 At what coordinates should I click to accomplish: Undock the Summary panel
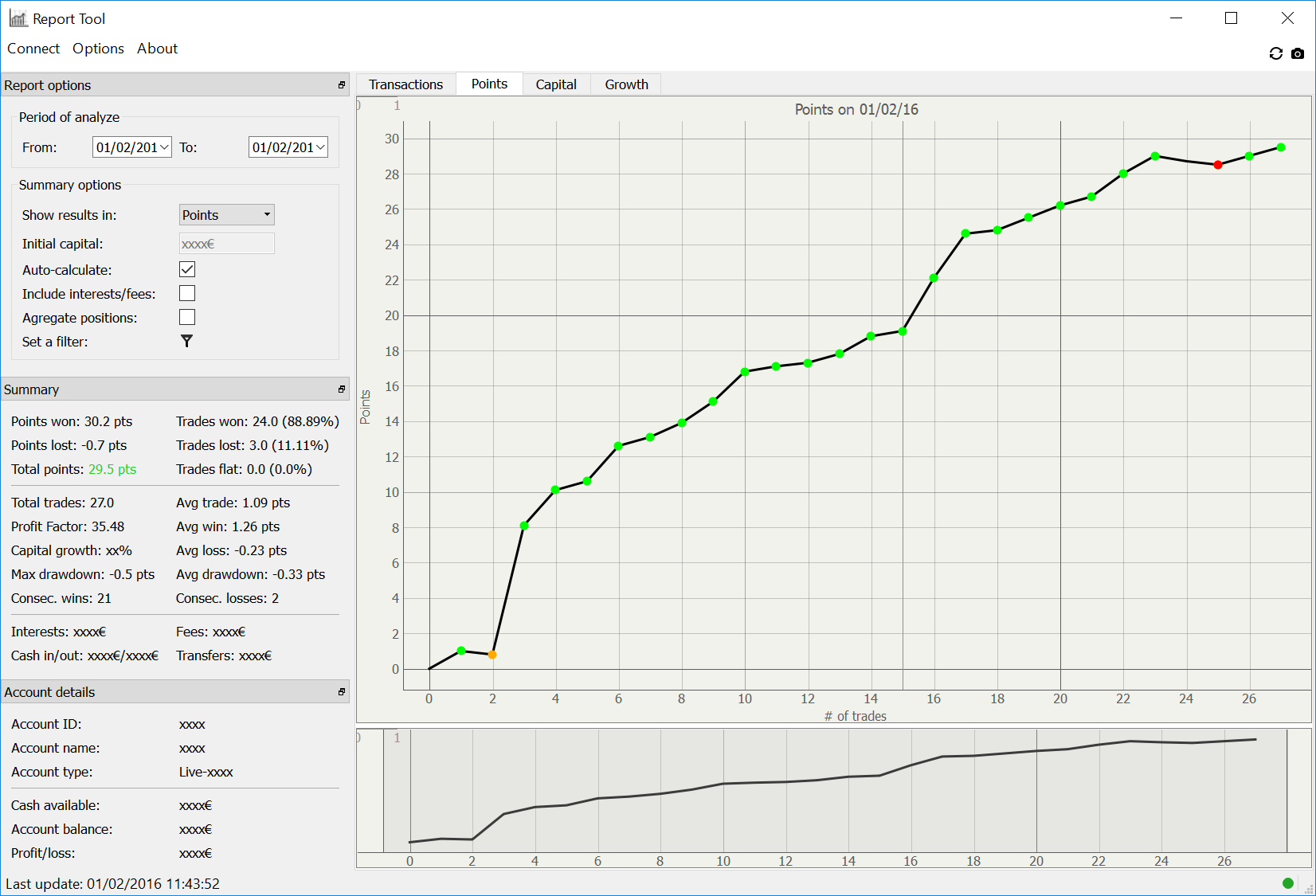342,389
